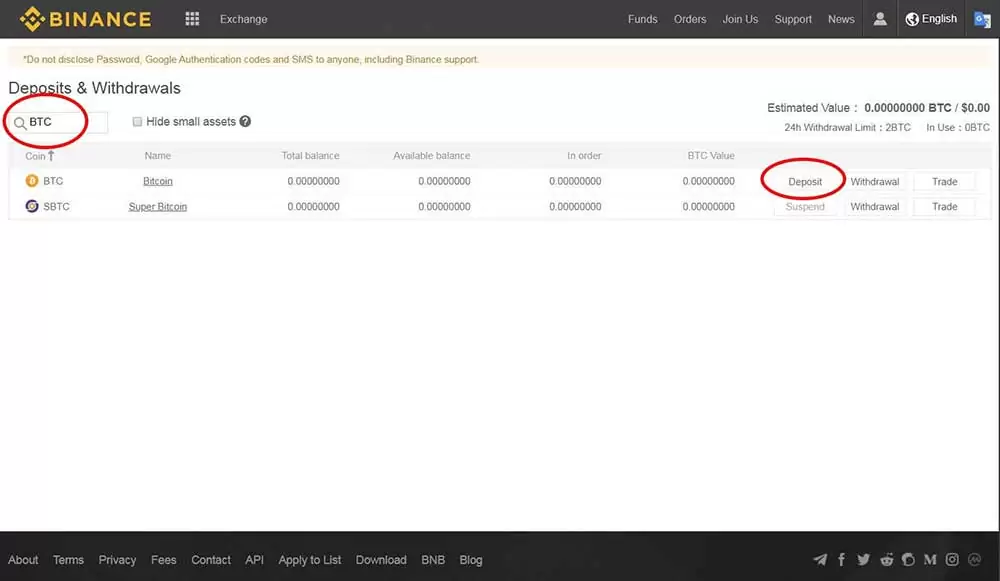Open the CoinMarketCap footer icon
1000x581 pixels.
(974, 560)
